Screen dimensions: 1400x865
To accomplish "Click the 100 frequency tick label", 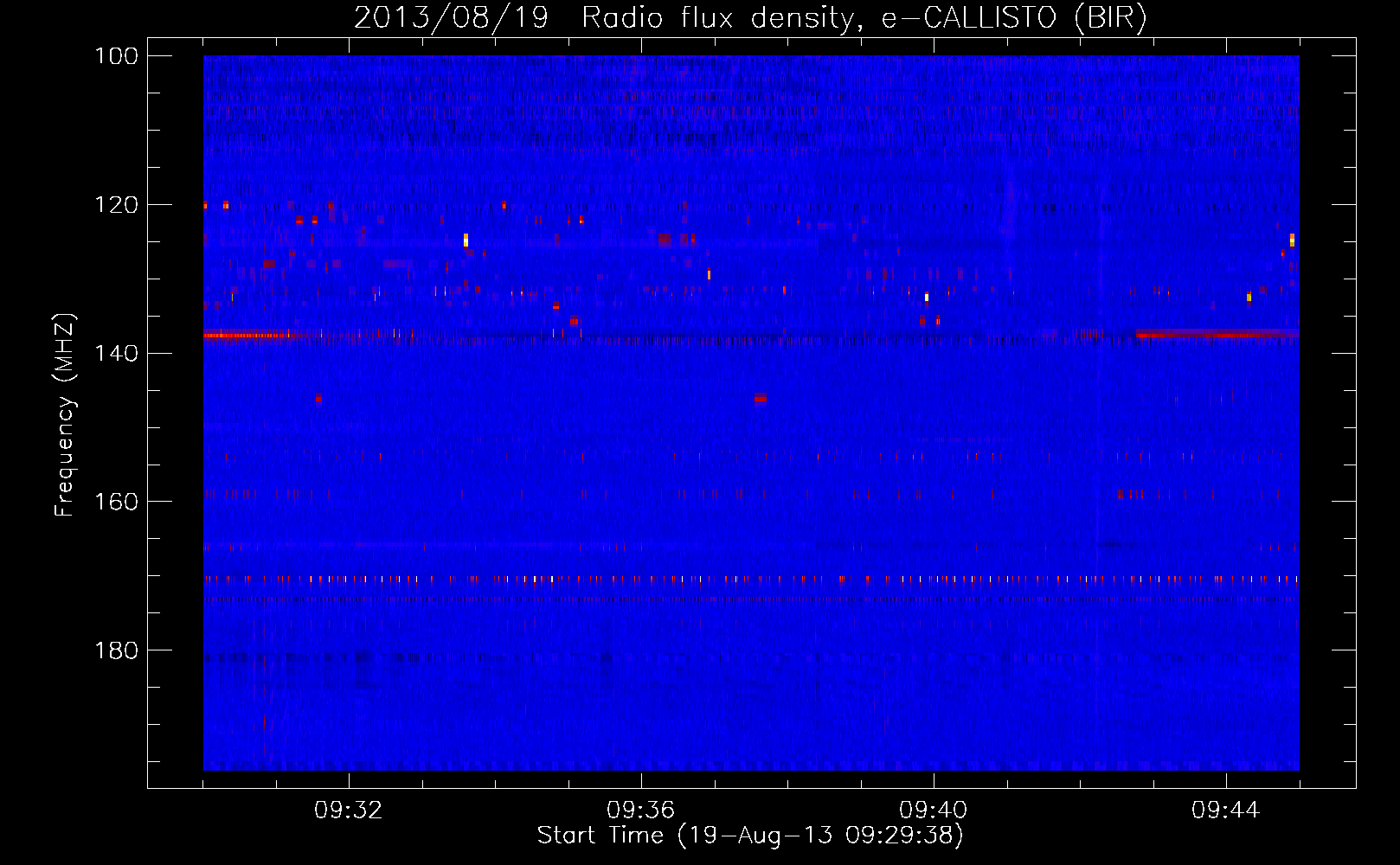I will click(x=117, y=56).
